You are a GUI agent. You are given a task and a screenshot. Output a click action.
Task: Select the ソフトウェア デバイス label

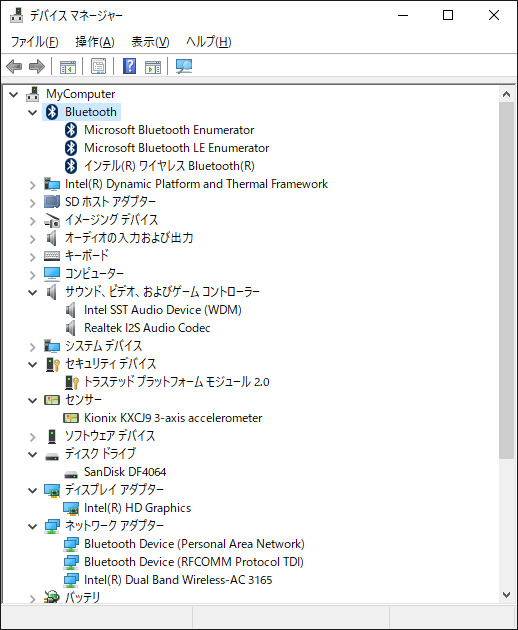pyautogui.click(x=110, y=436)
